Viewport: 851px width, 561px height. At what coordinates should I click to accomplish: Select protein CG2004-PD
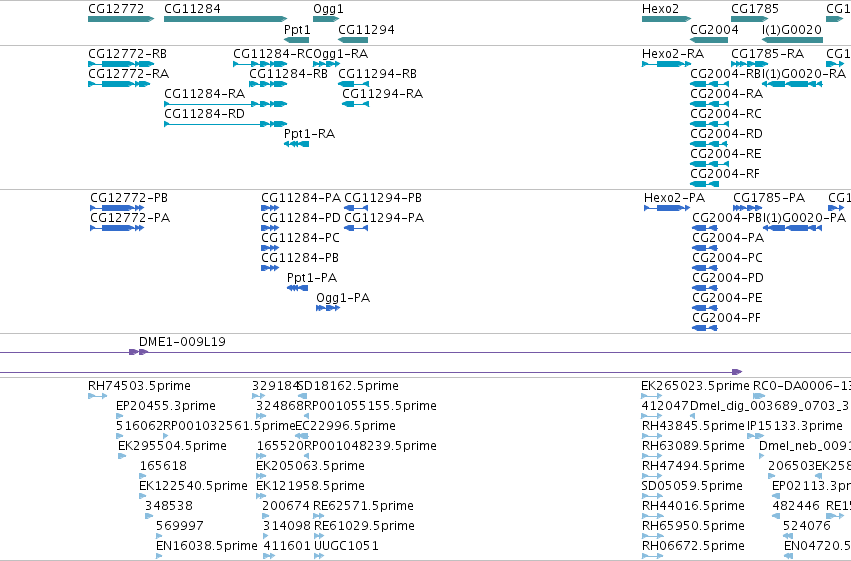704,289
